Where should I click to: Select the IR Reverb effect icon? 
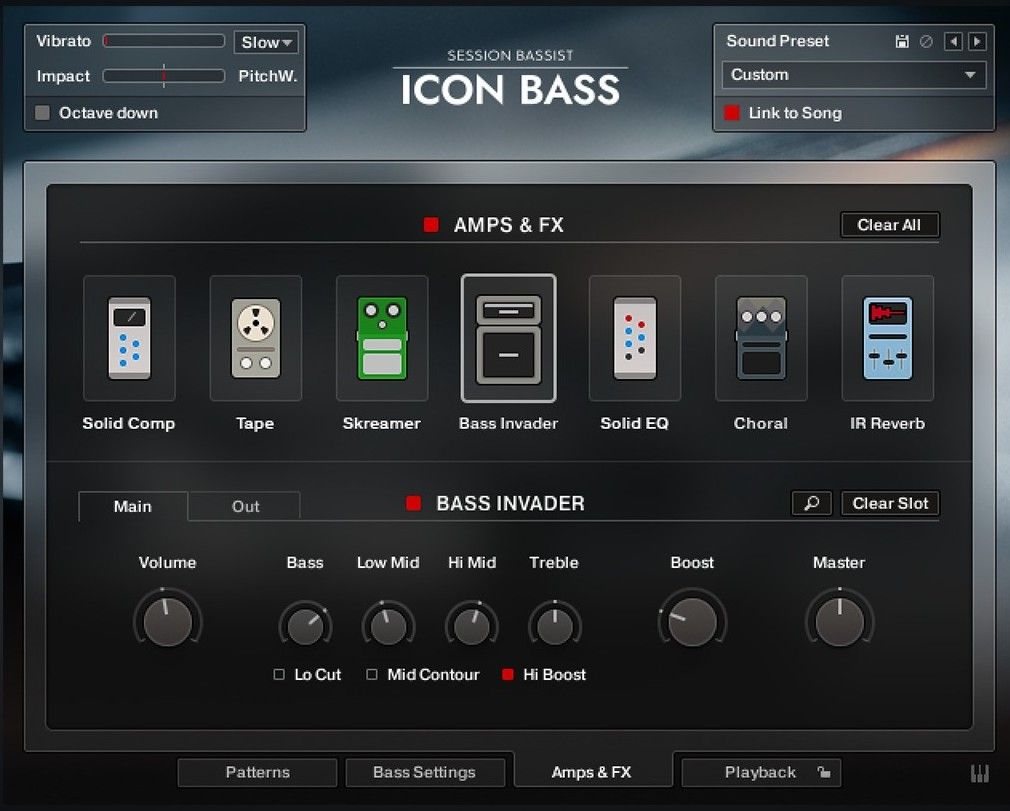click(x=887, y=338)
